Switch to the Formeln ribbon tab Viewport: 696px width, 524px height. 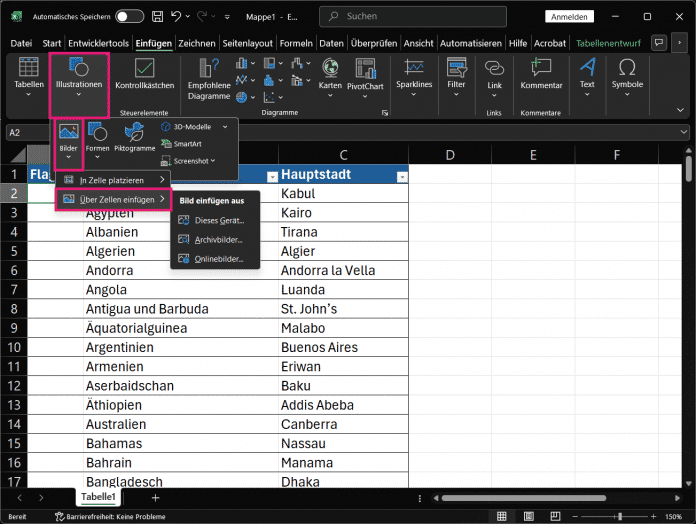coord(295,43)
